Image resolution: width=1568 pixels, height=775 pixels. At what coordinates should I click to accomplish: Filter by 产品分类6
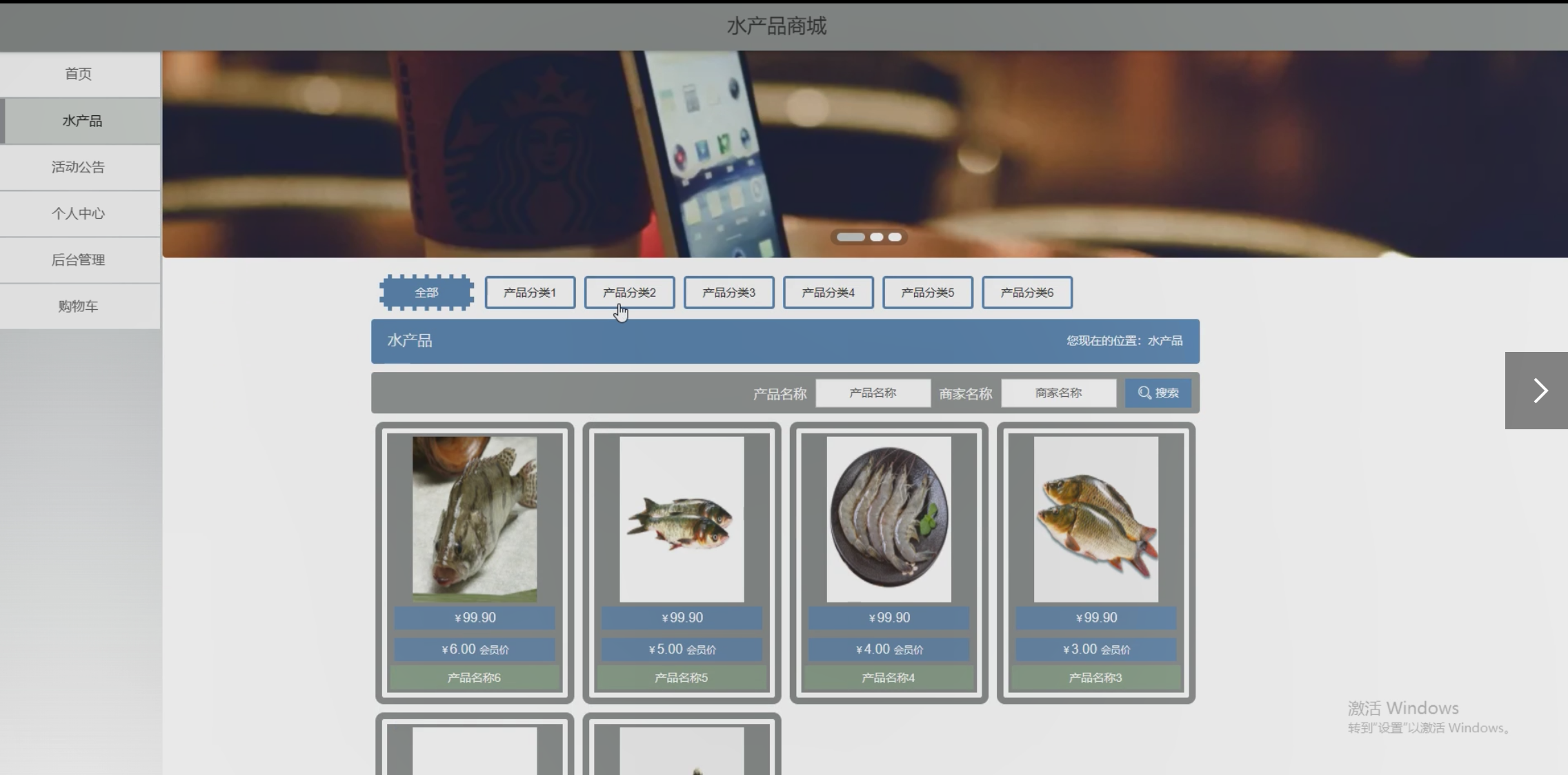1026,293
